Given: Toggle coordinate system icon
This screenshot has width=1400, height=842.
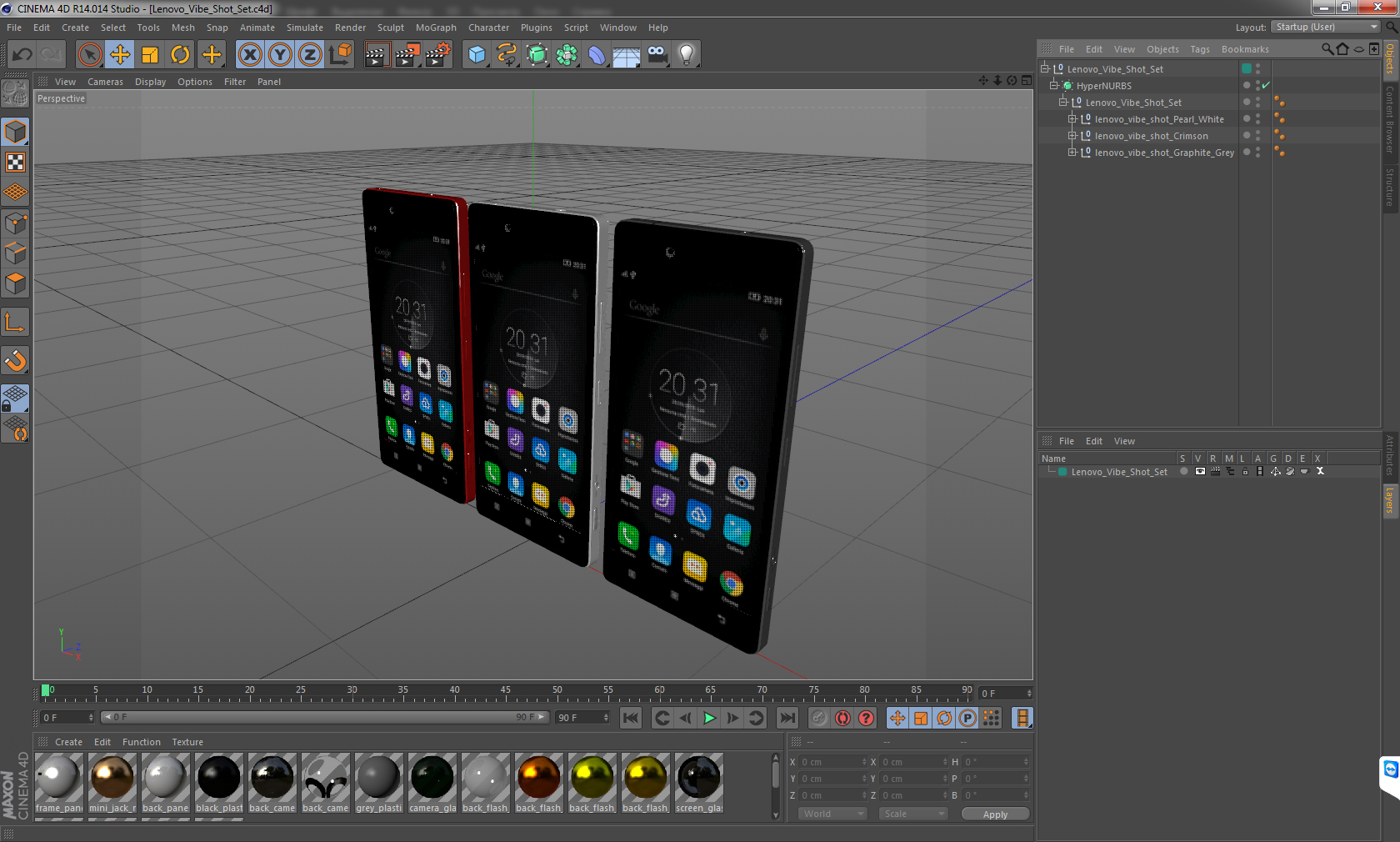Looking at the screenshot, I should [340, 55].
